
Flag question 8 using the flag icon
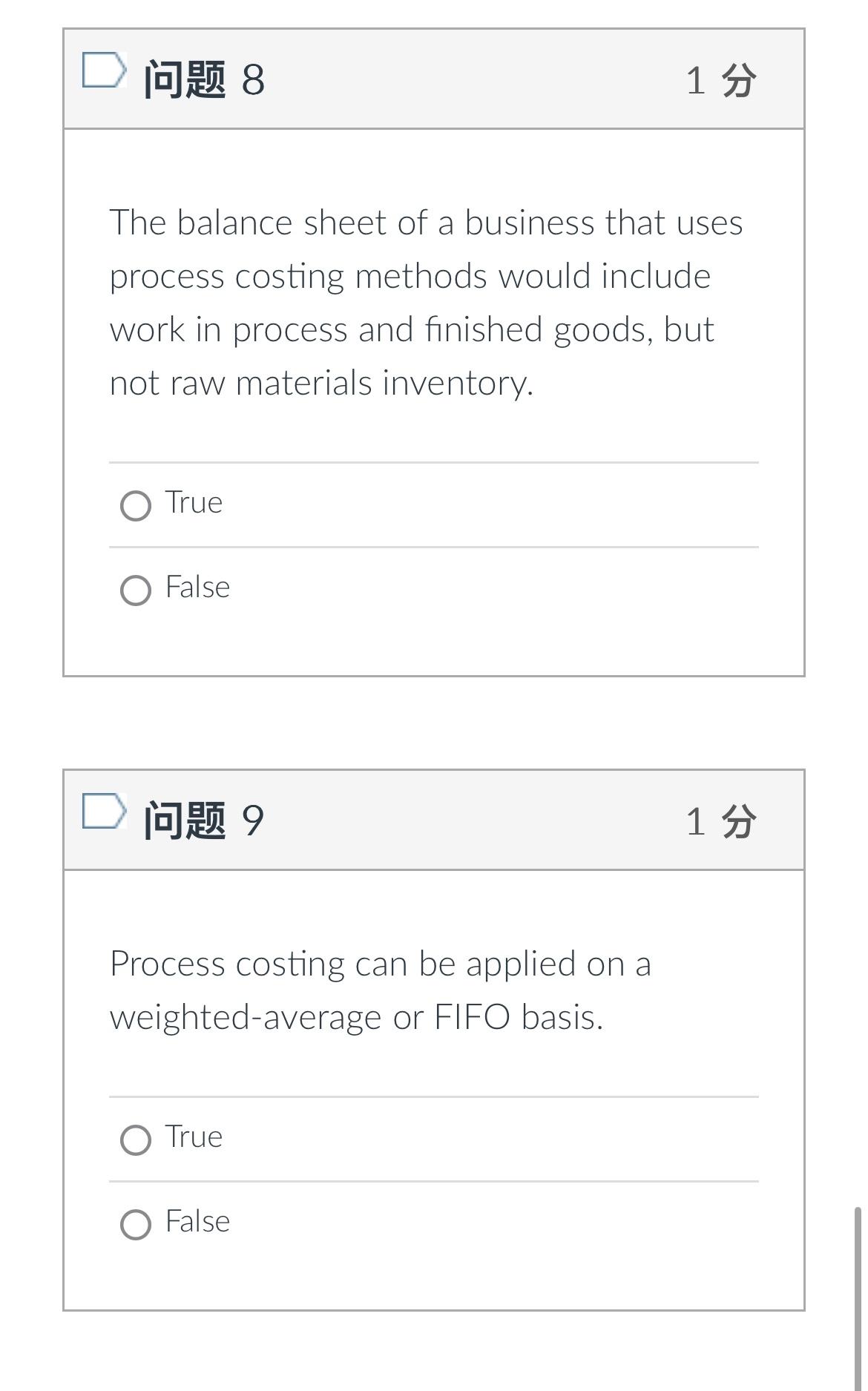click(102, 70)
